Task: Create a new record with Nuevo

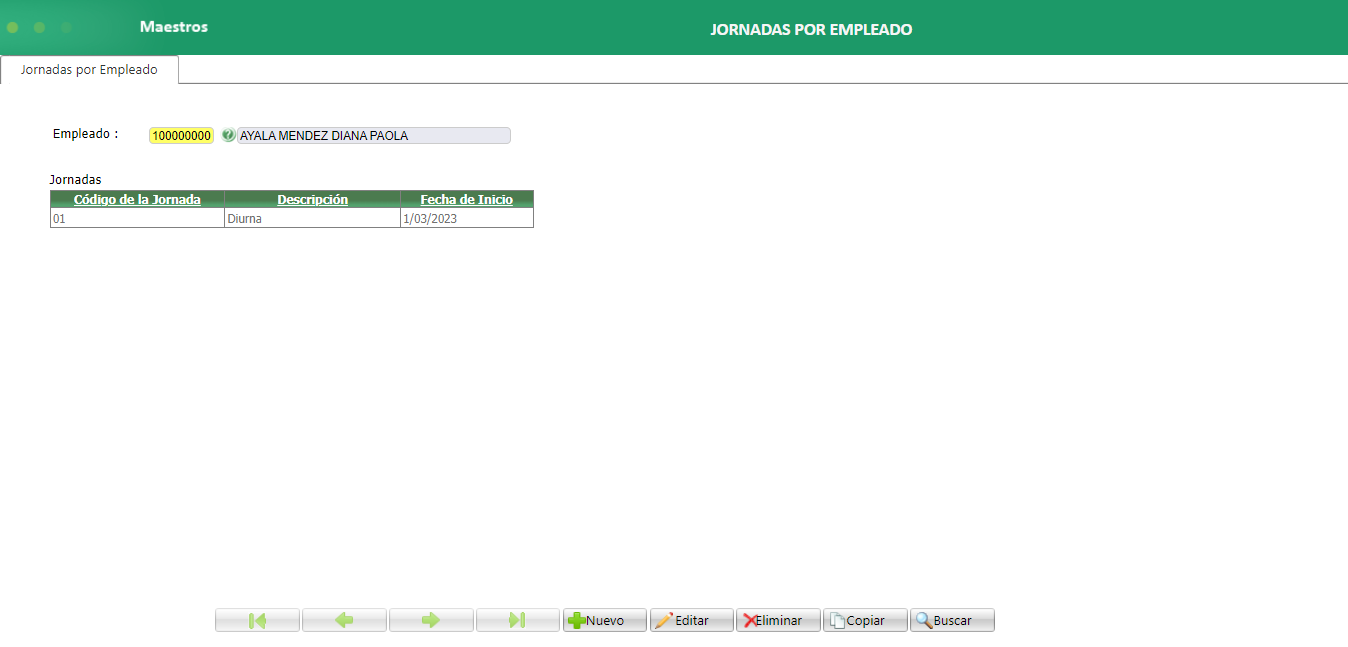Action: 605,620
